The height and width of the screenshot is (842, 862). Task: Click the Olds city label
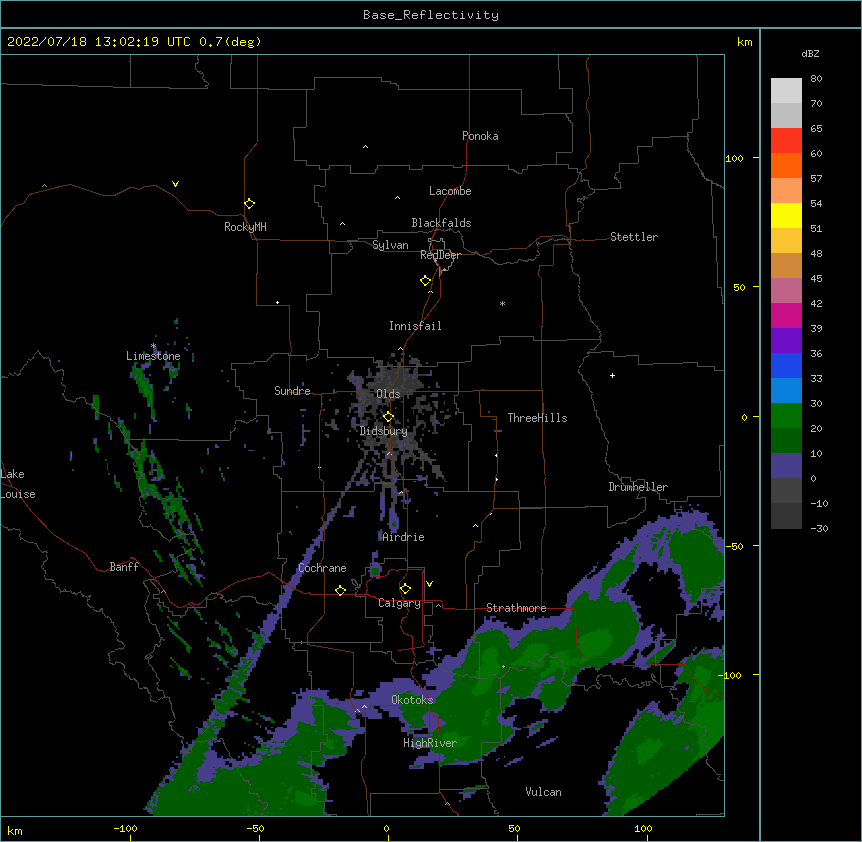click(388, 394)
